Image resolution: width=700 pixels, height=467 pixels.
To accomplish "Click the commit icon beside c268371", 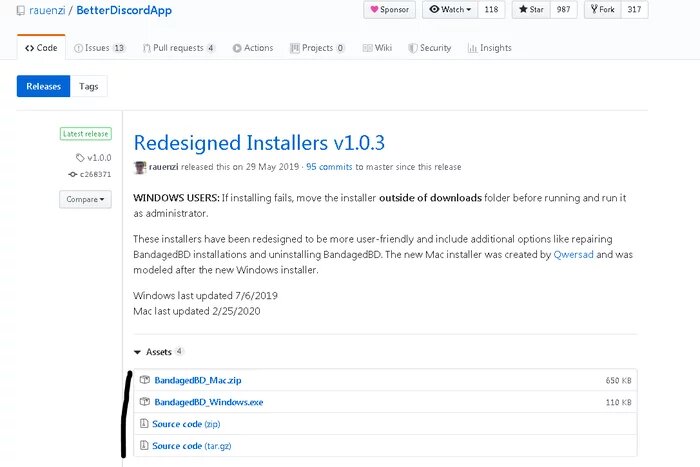I will click(x=73, y=174).
